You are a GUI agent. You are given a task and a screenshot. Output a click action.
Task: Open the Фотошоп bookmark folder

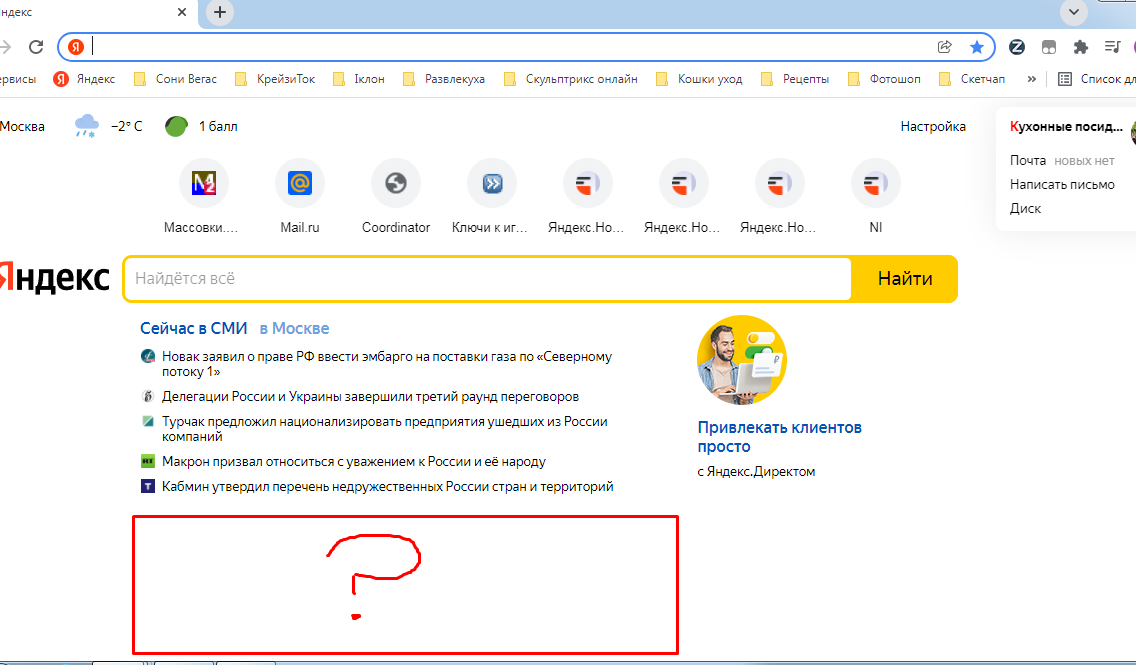(x=884, y=79)
